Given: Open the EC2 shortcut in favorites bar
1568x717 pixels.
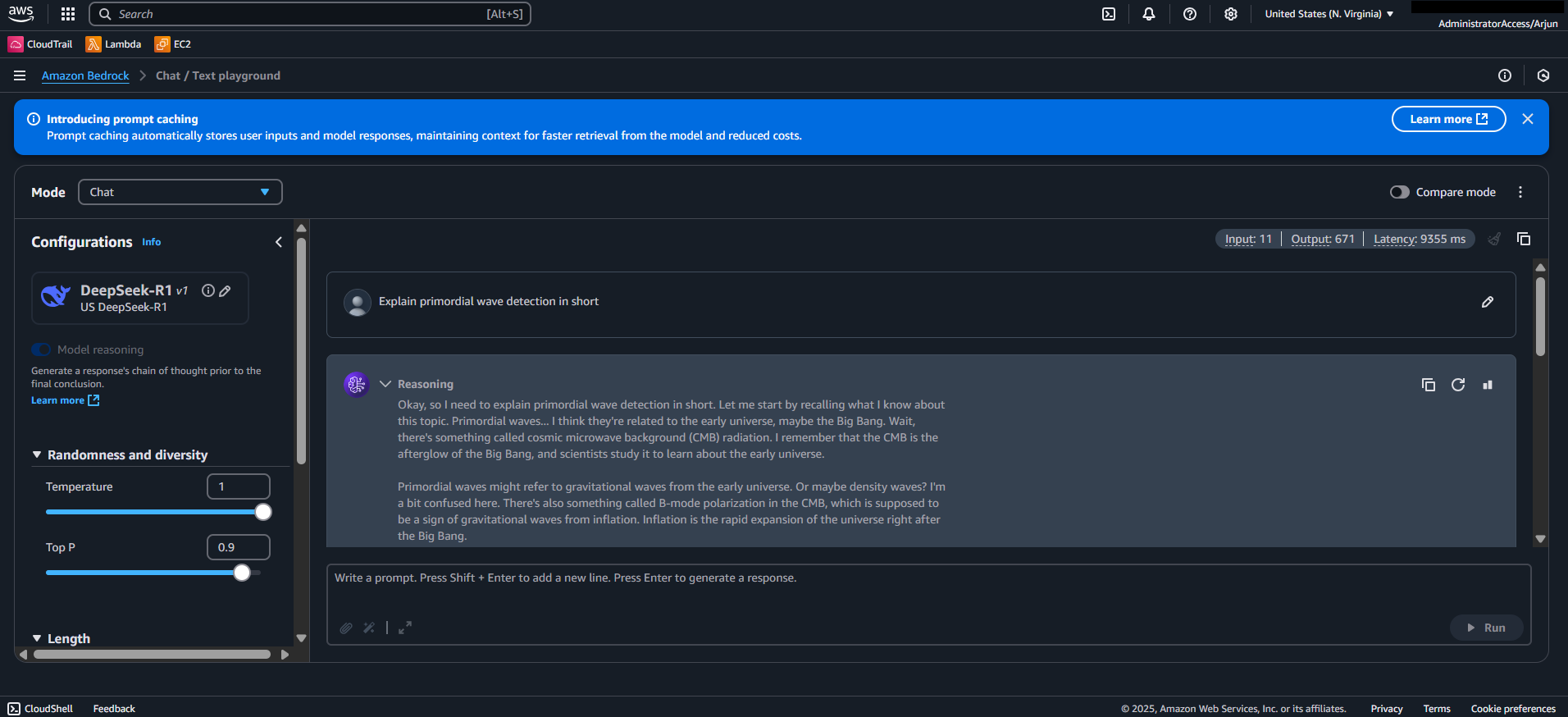Looking at the screenshot, I should tap(173, 44).
